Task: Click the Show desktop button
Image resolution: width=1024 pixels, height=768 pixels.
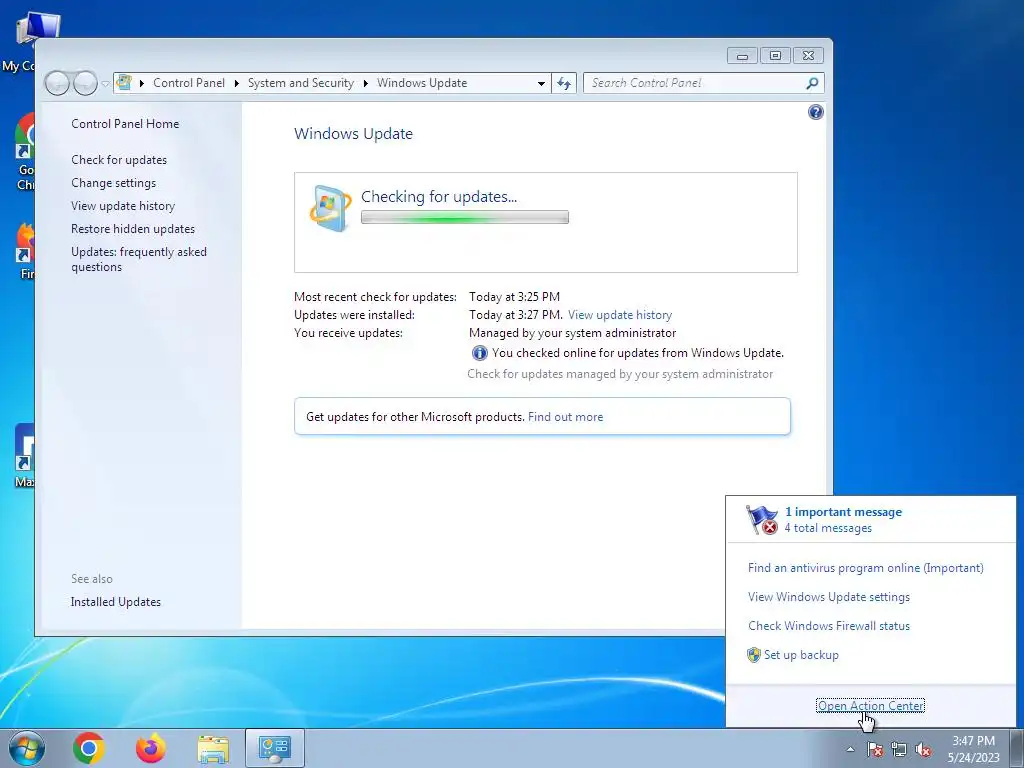Action: click(x=1017, y=748)
